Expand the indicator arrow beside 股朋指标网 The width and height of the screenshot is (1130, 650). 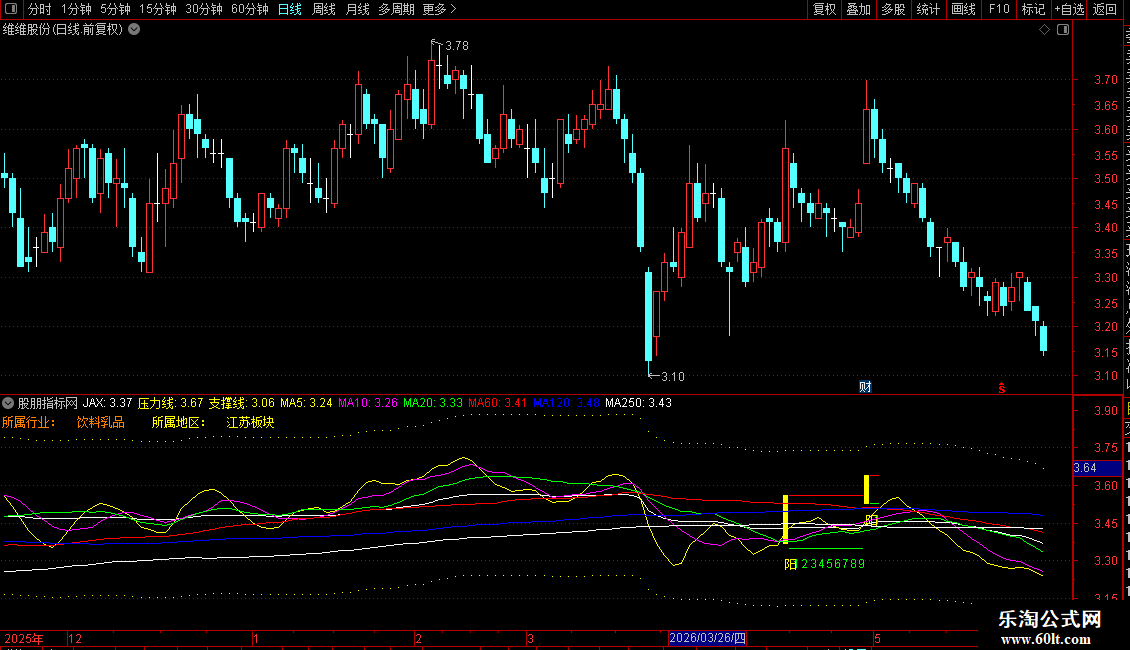pyautogui.click(x=8, y=403)
